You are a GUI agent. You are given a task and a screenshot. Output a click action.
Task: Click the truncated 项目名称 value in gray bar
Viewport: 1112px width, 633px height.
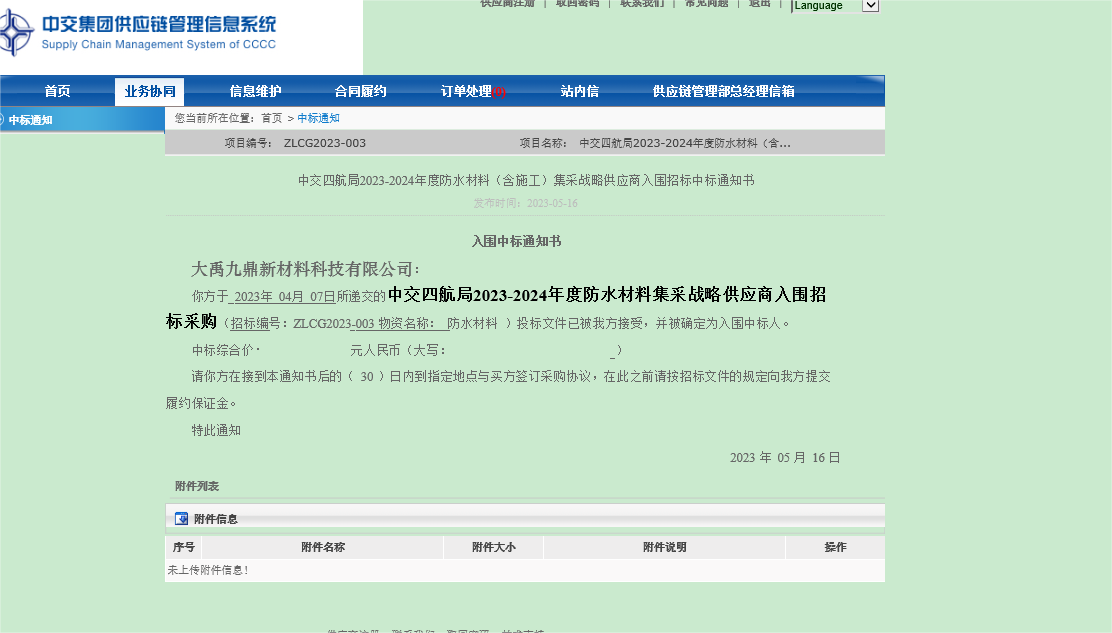point(685,143)
